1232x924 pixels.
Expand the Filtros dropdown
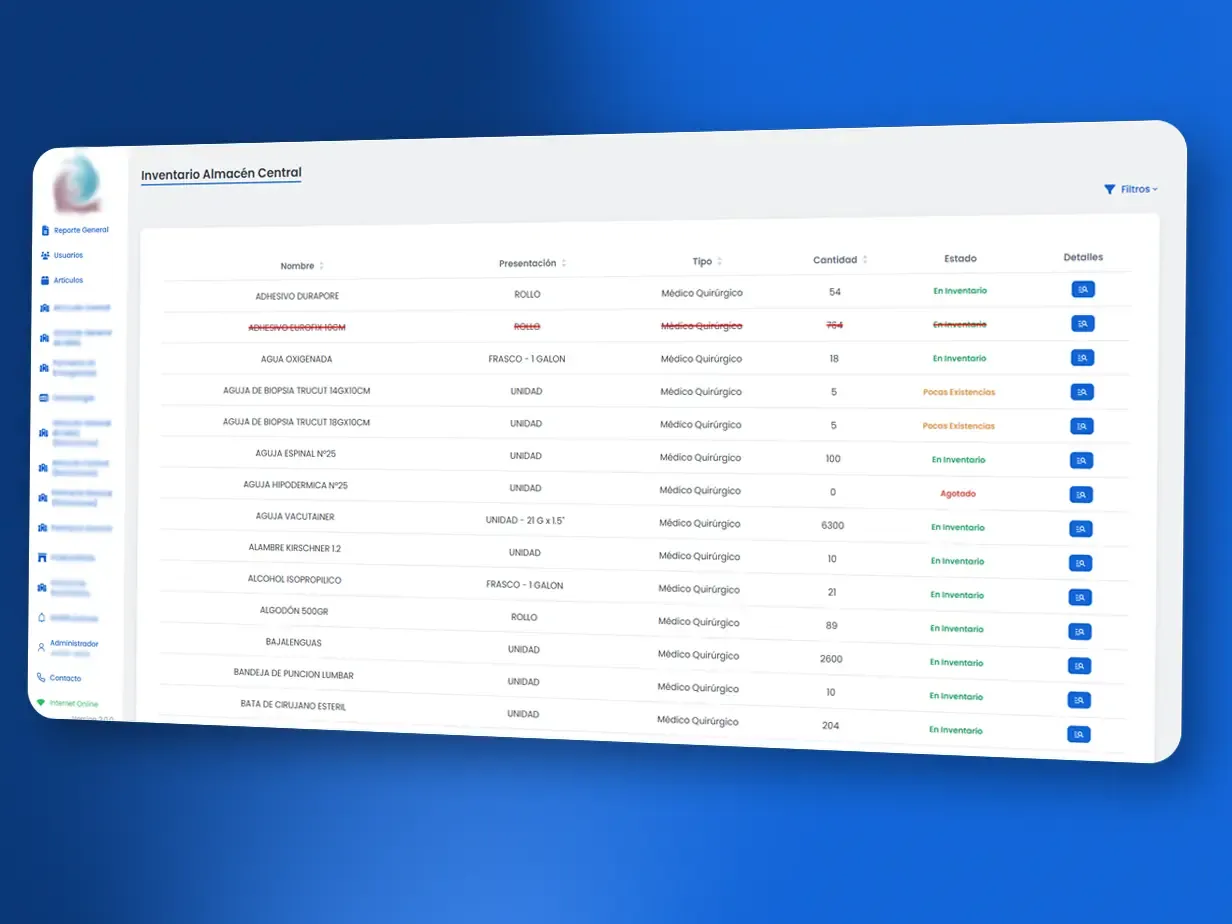pos(1131,189)
